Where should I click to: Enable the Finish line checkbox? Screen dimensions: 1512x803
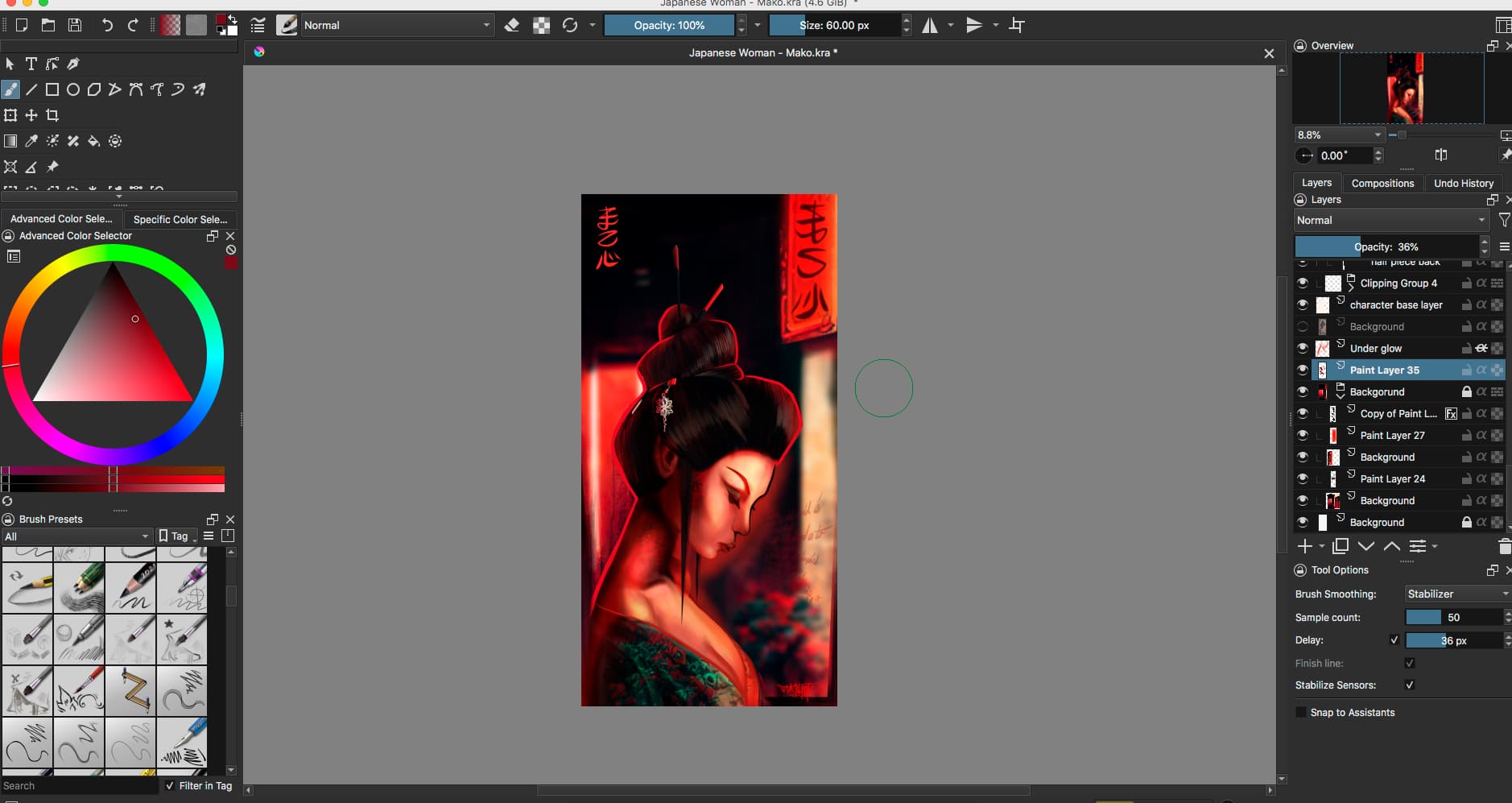tap(1410, 663)
